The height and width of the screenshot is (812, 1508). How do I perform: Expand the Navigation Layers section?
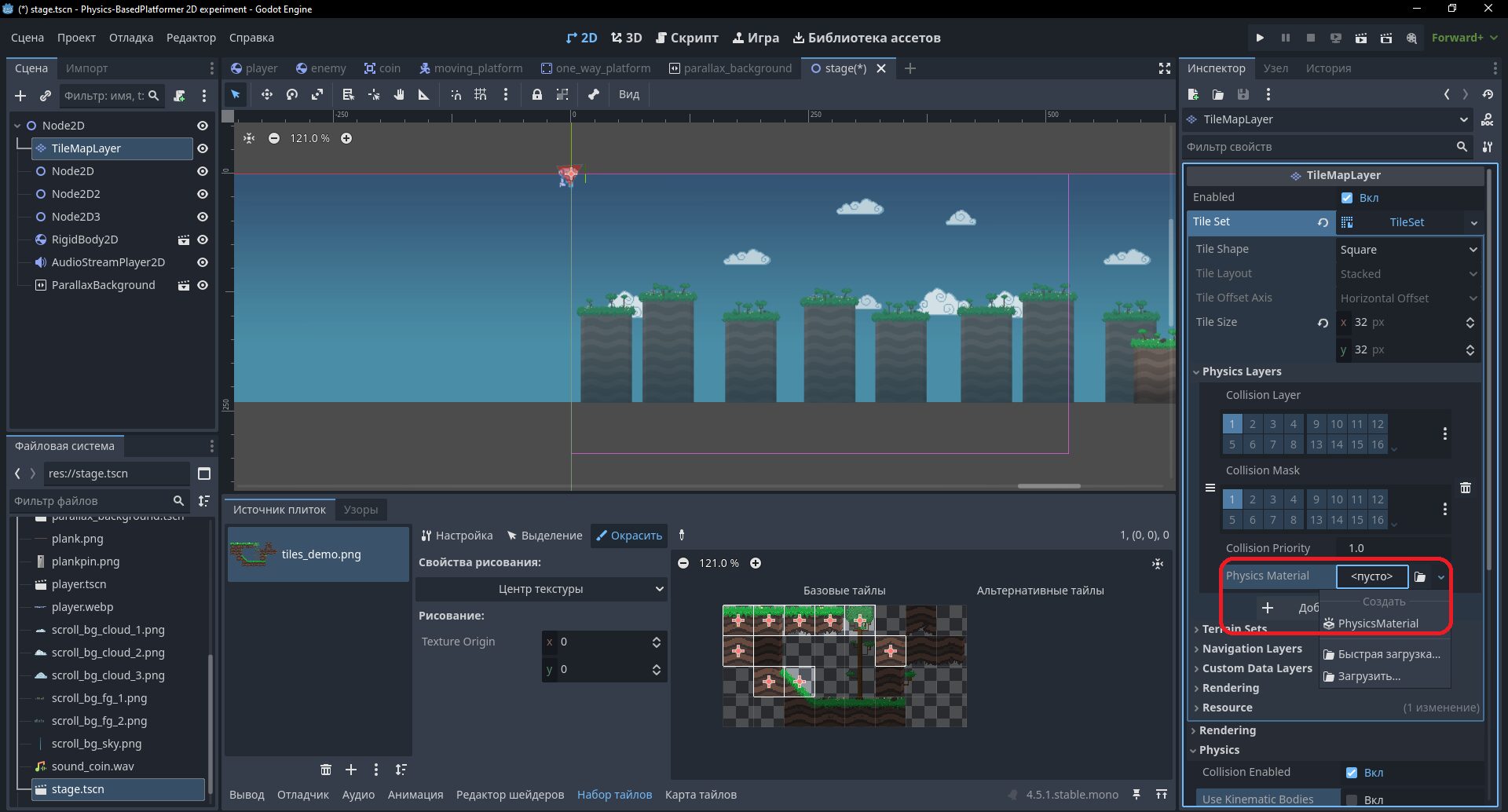click(x=1252, y=649)
